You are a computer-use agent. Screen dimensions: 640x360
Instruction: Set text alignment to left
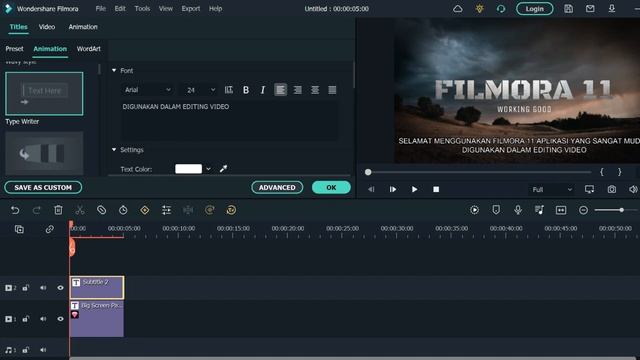pos(280,90)
